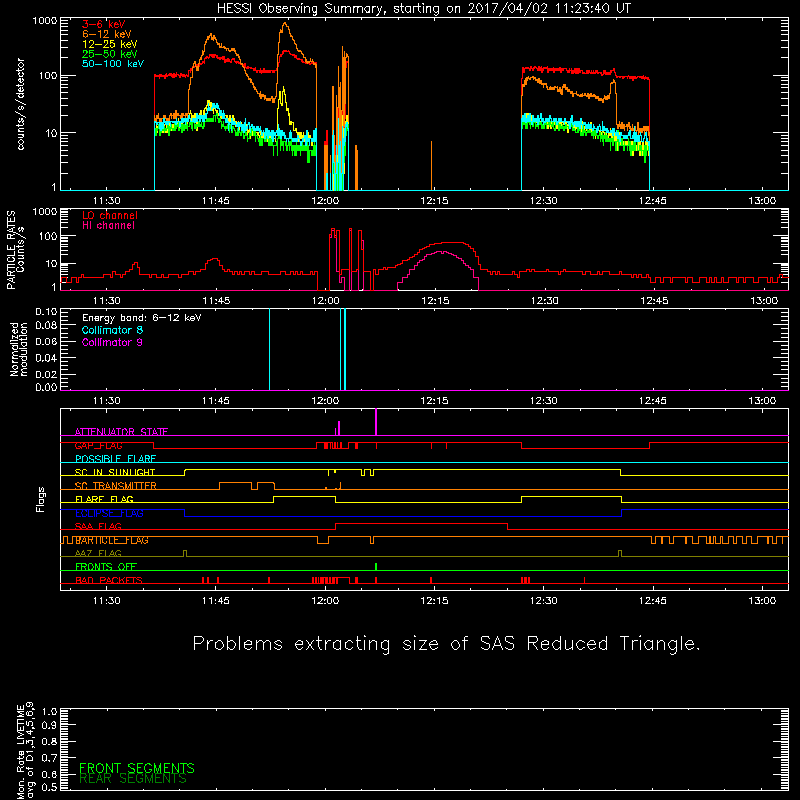Click the Mon. Rate LIVETIME axis label
This screenshot has width=800, height=800.
[x=24, y=750]
